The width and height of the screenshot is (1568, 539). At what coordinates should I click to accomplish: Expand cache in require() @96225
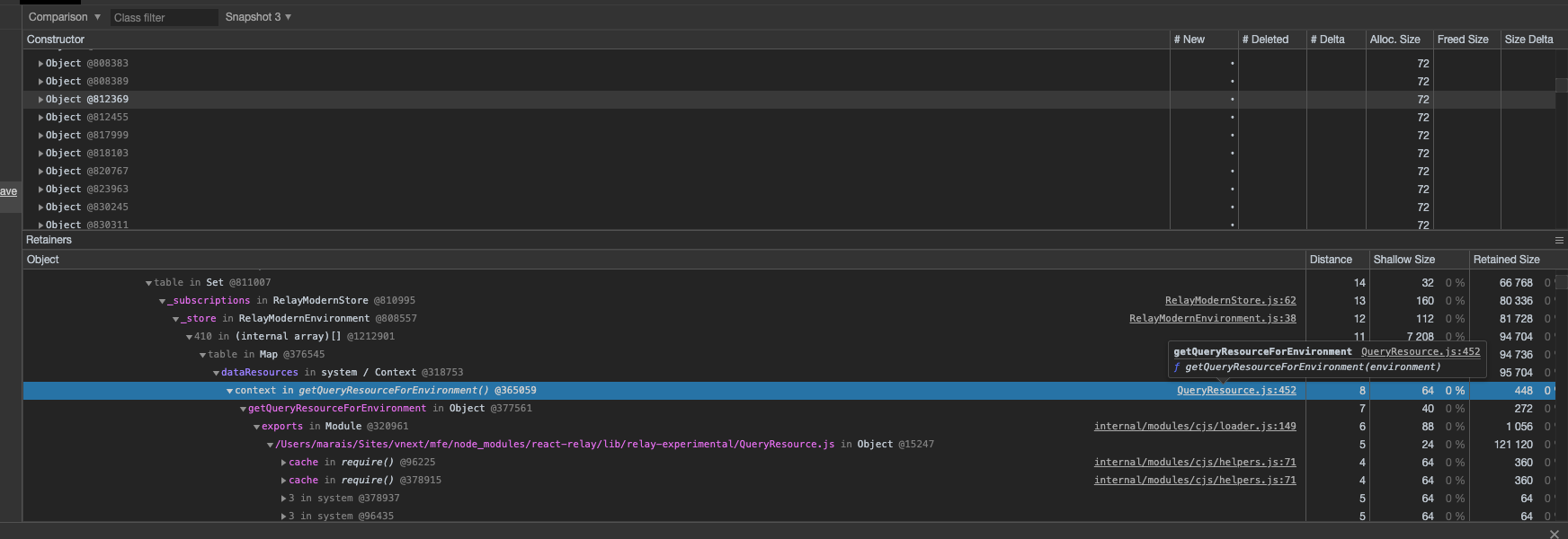[284, 463]
